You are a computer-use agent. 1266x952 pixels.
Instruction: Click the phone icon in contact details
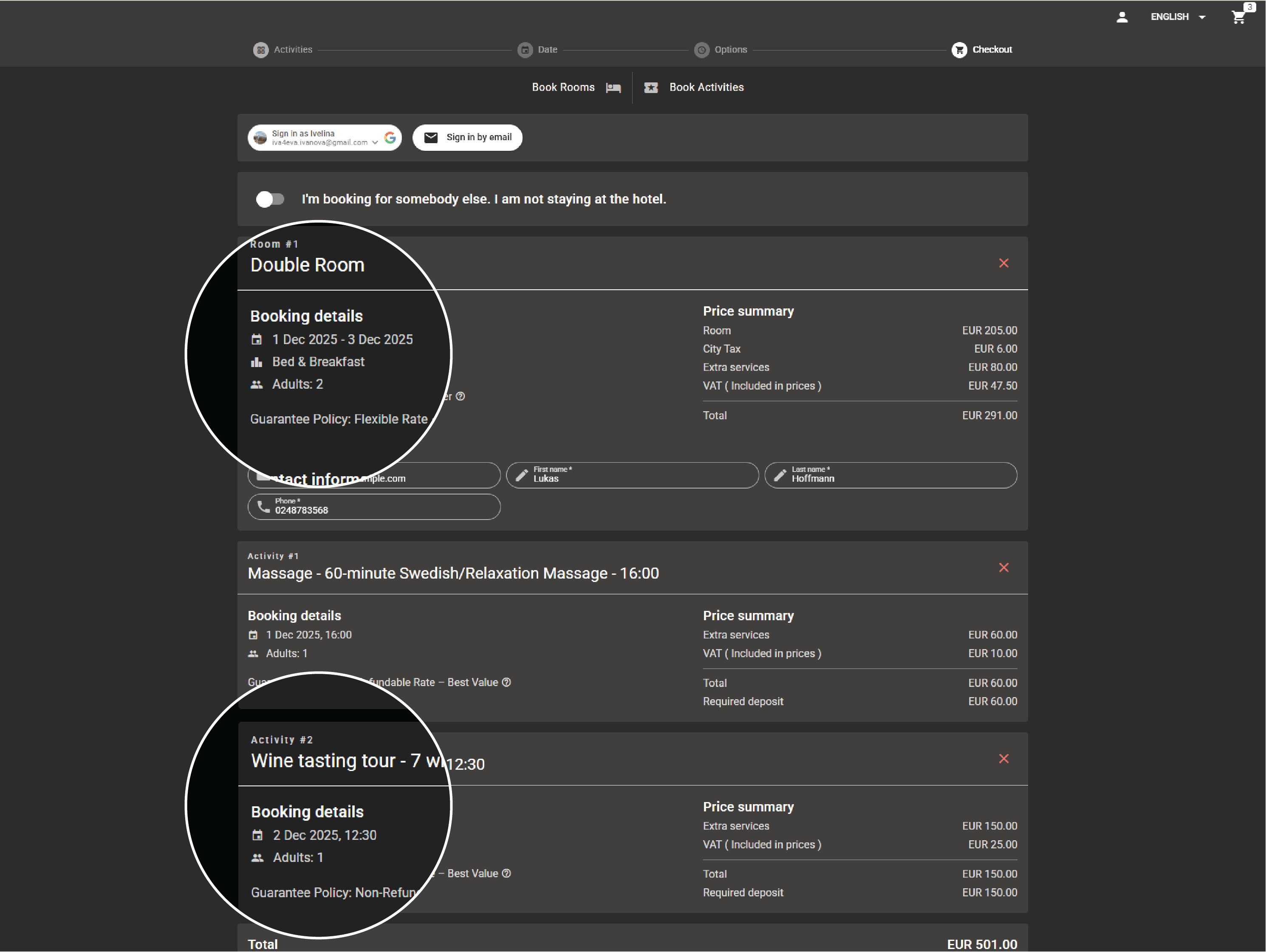263,507
